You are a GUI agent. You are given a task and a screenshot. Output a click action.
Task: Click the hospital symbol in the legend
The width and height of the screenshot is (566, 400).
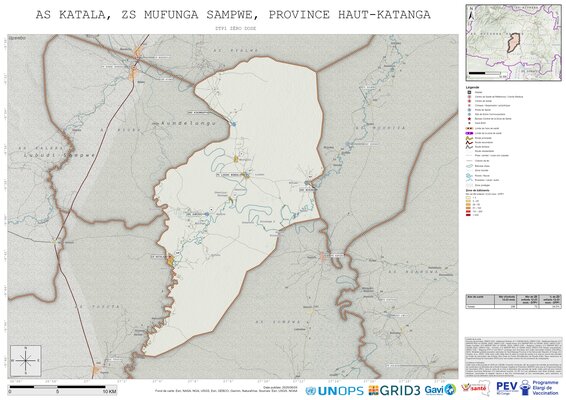(x=470, y=92)
